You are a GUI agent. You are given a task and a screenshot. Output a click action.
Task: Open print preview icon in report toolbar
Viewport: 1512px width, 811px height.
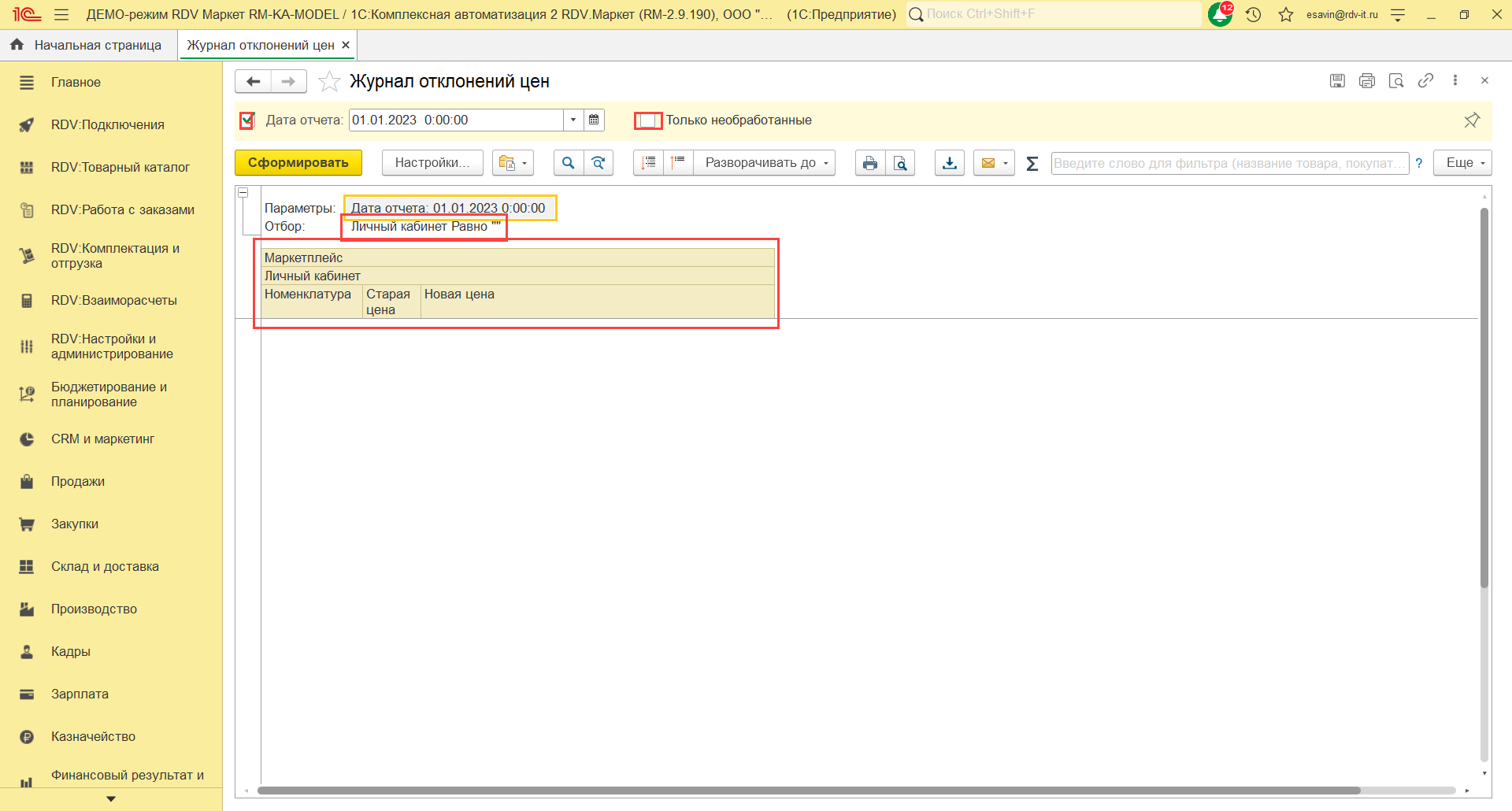[900, 163]
